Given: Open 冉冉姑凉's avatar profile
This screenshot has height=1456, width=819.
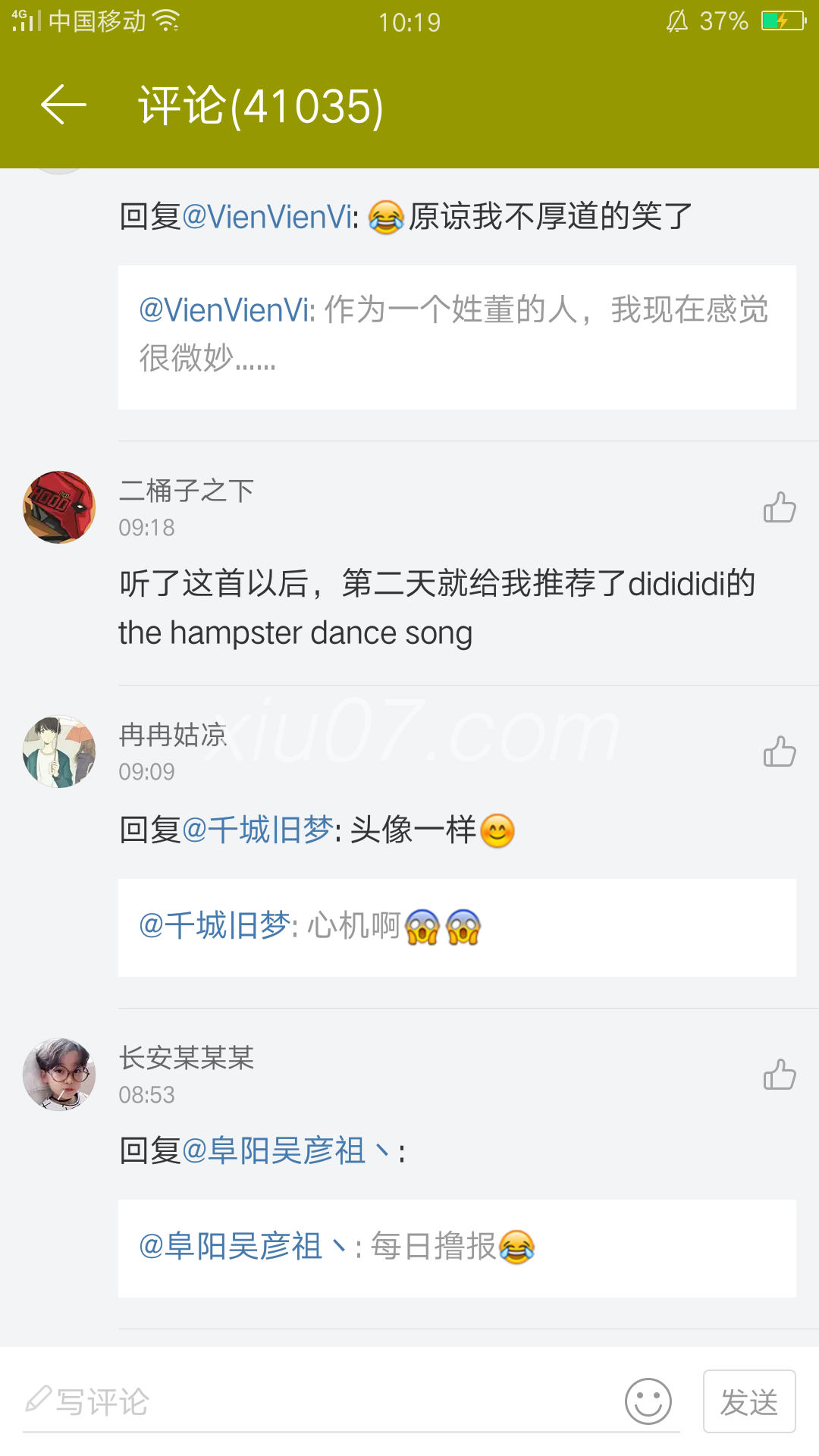Looking at the screenshot, I should click(x=59, y=752).
